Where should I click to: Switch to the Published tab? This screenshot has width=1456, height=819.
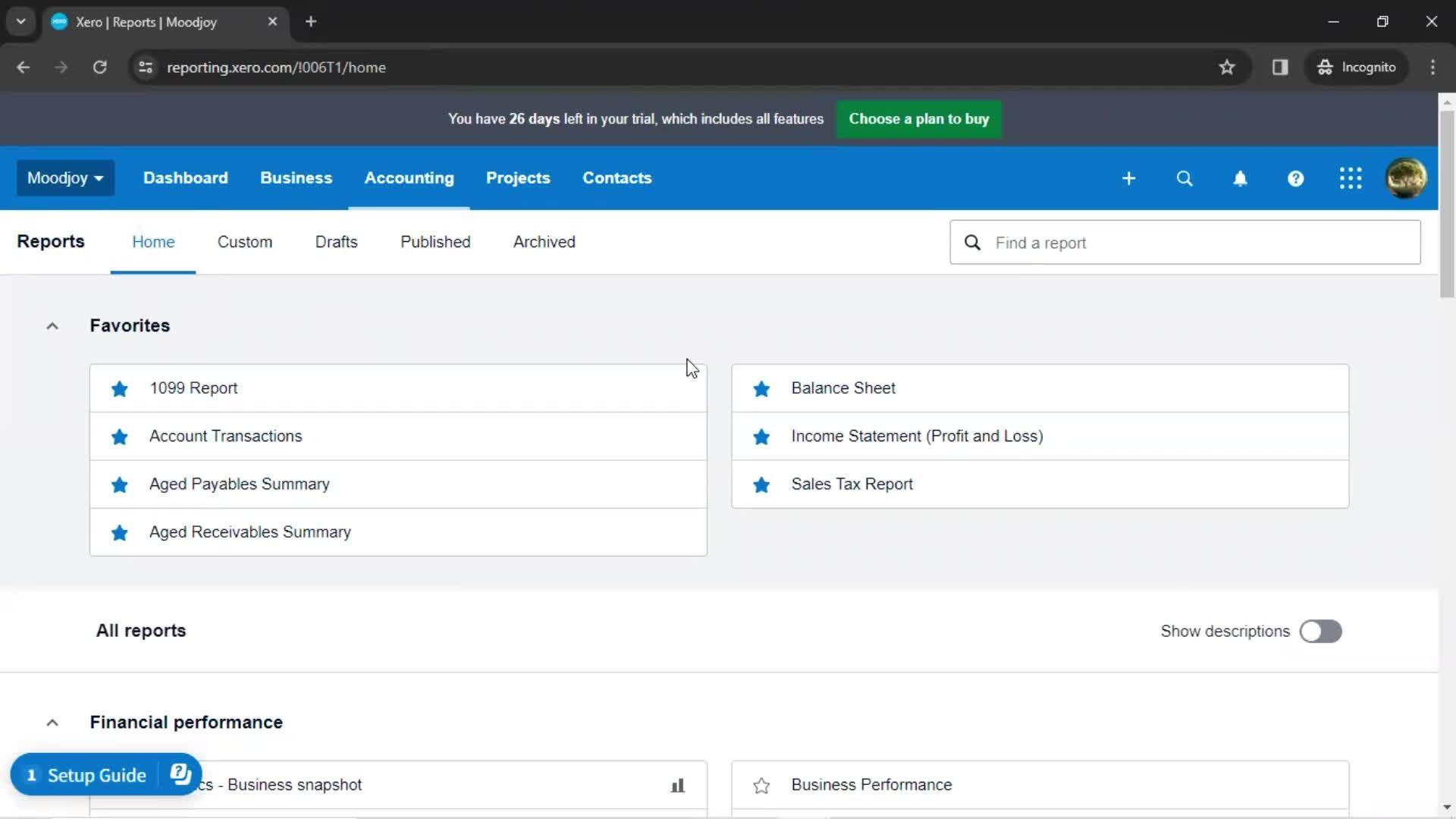[435, 242]
